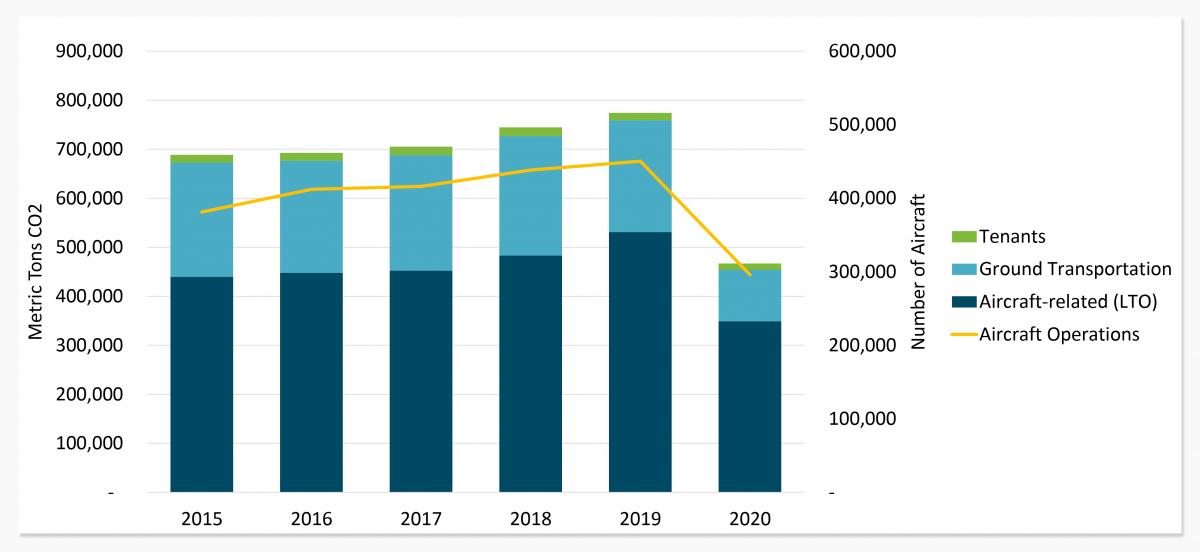Click the green Tenants legend swatch
The height and width of the screenshot is (552, 1200).
[x=965, y=237]
